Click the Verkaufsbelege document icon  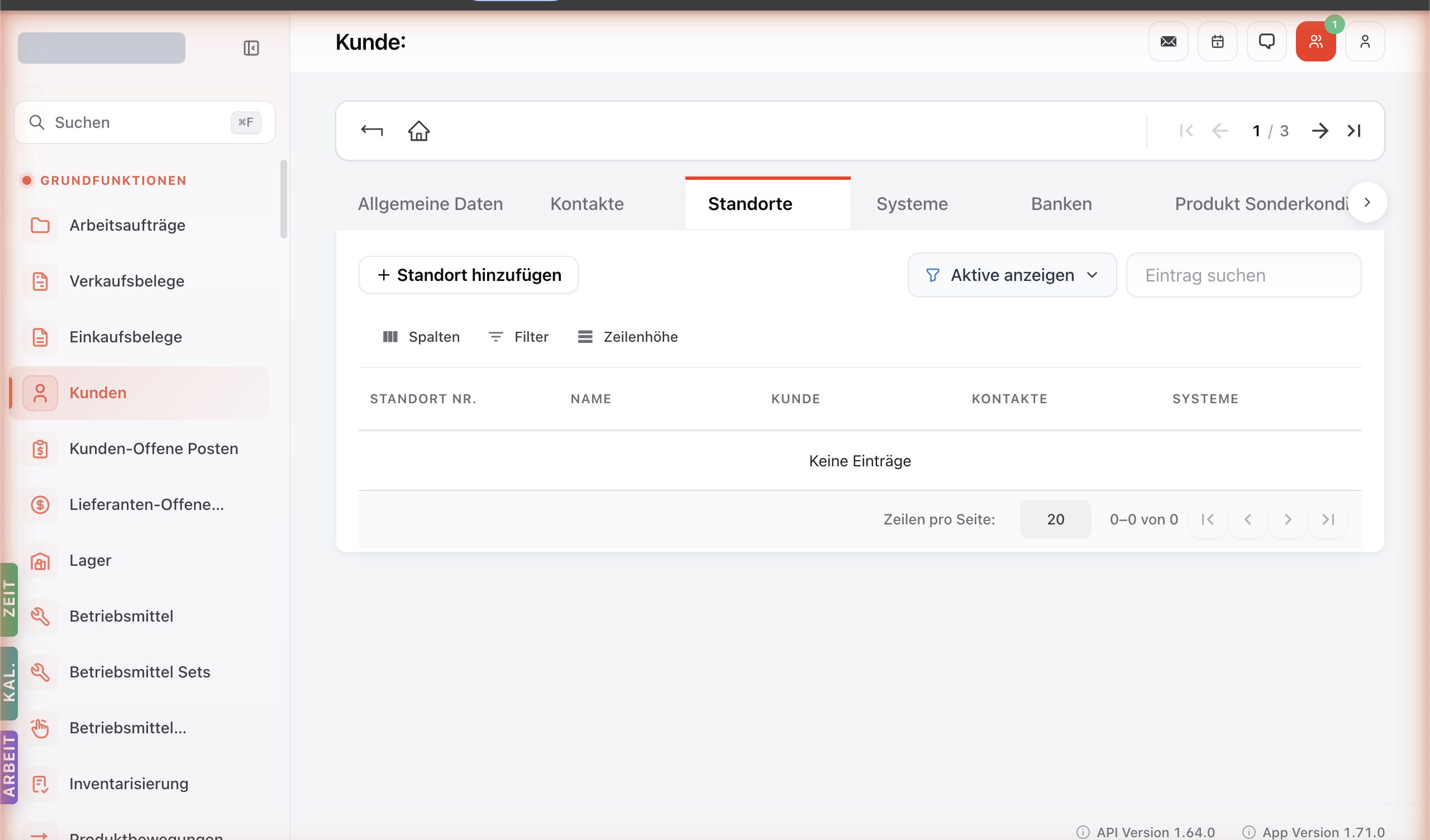[40, 281]
